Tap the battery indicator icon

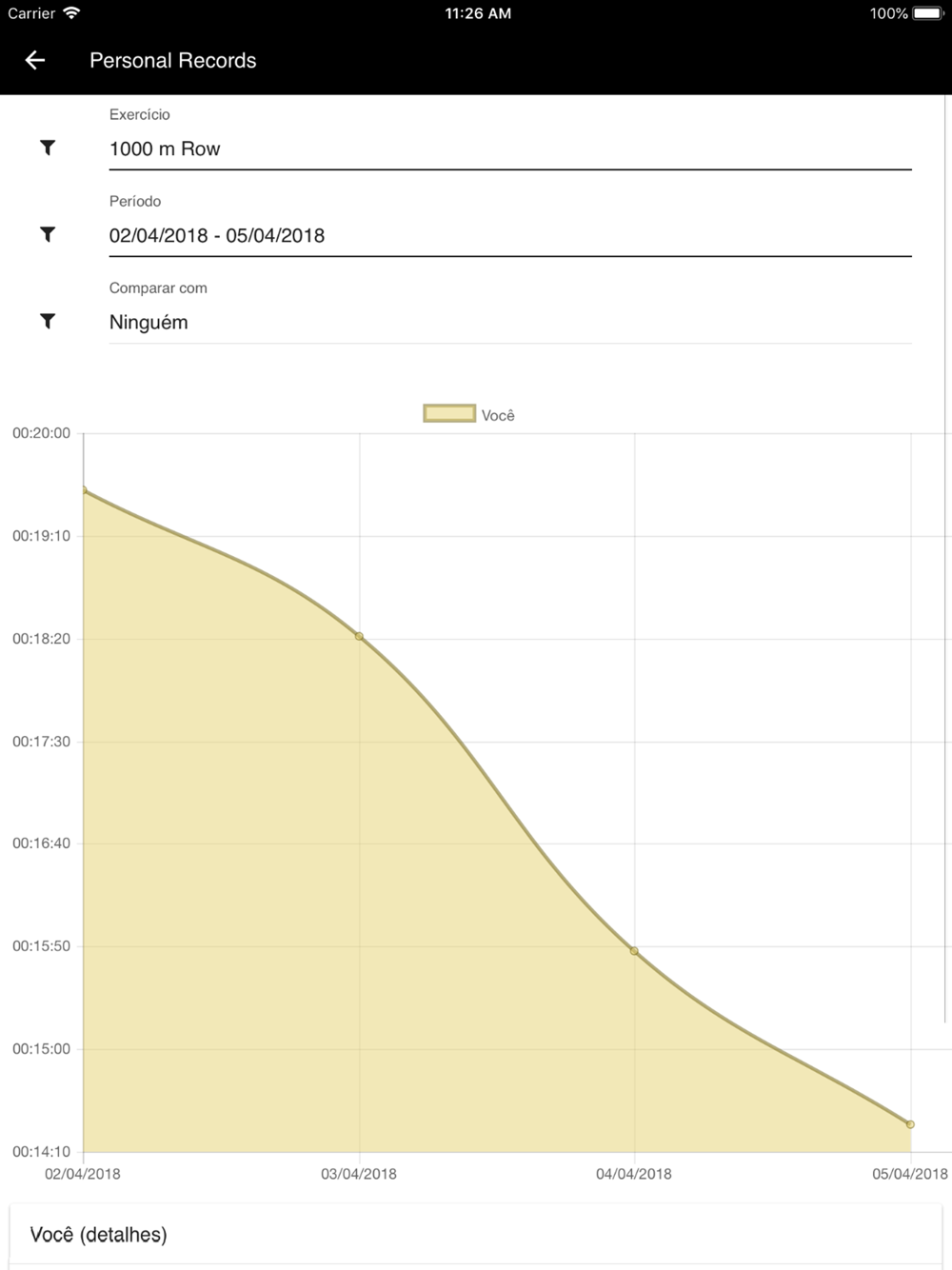click(927, 13)
